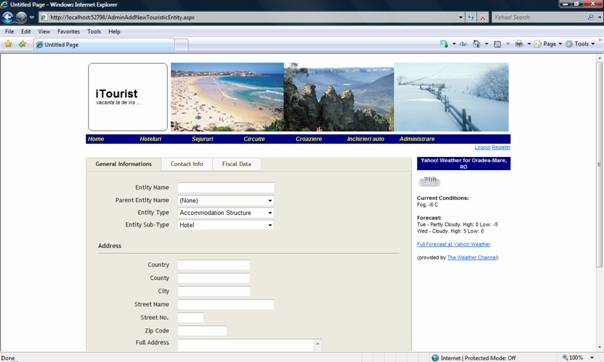604x362 pixels.
Task: Open the Tools gear command button
Action: [580, 44]
